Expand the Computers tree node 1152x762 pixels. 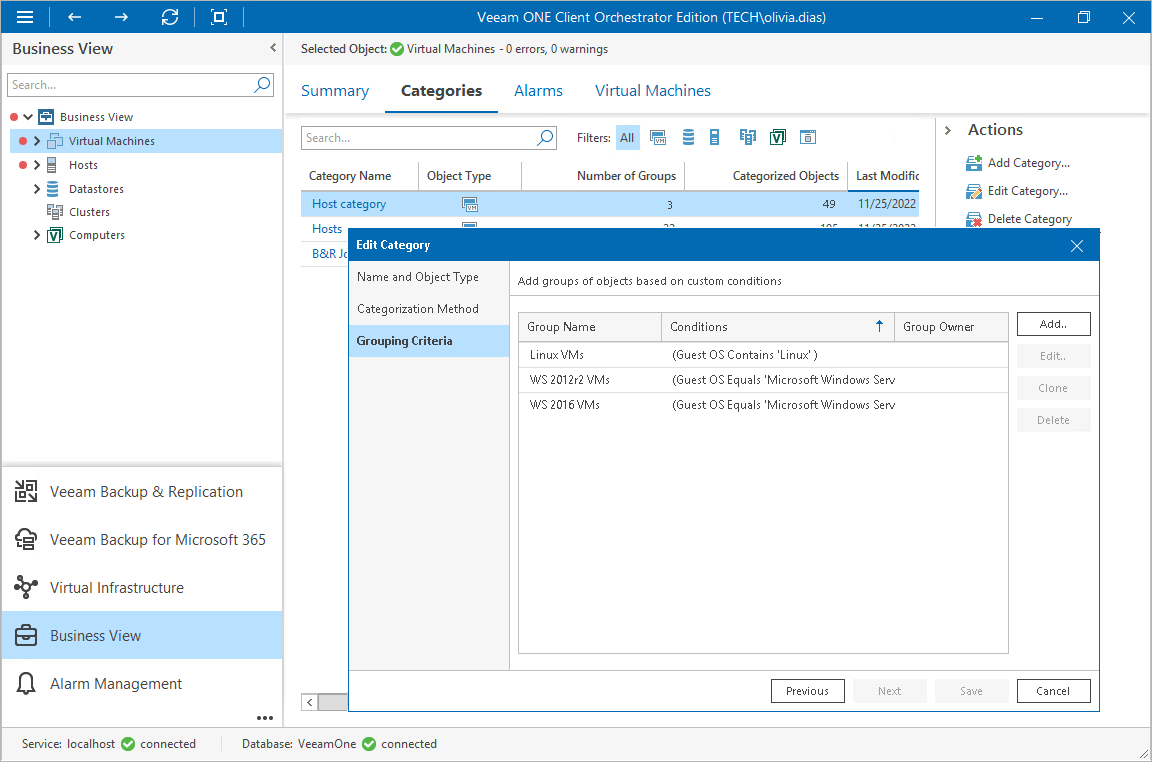point(37,235)
